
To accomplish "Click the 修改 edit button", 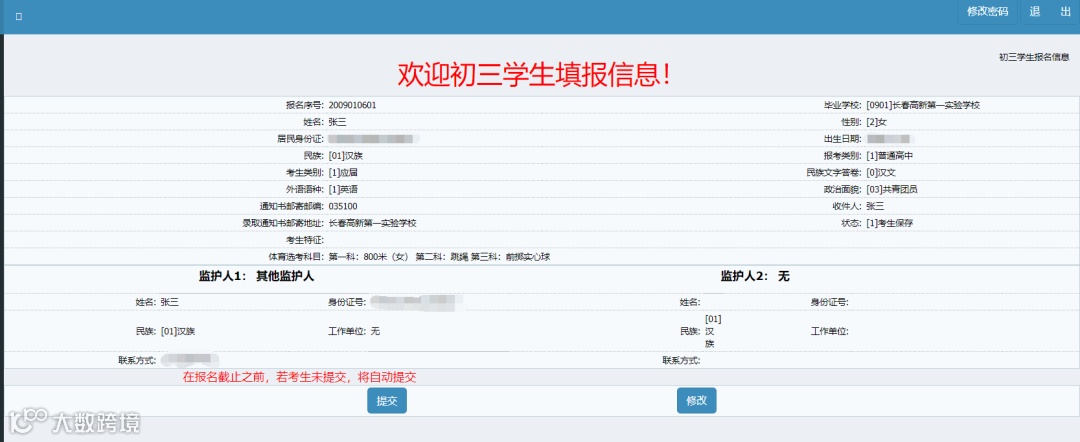I will click(696, 401).
